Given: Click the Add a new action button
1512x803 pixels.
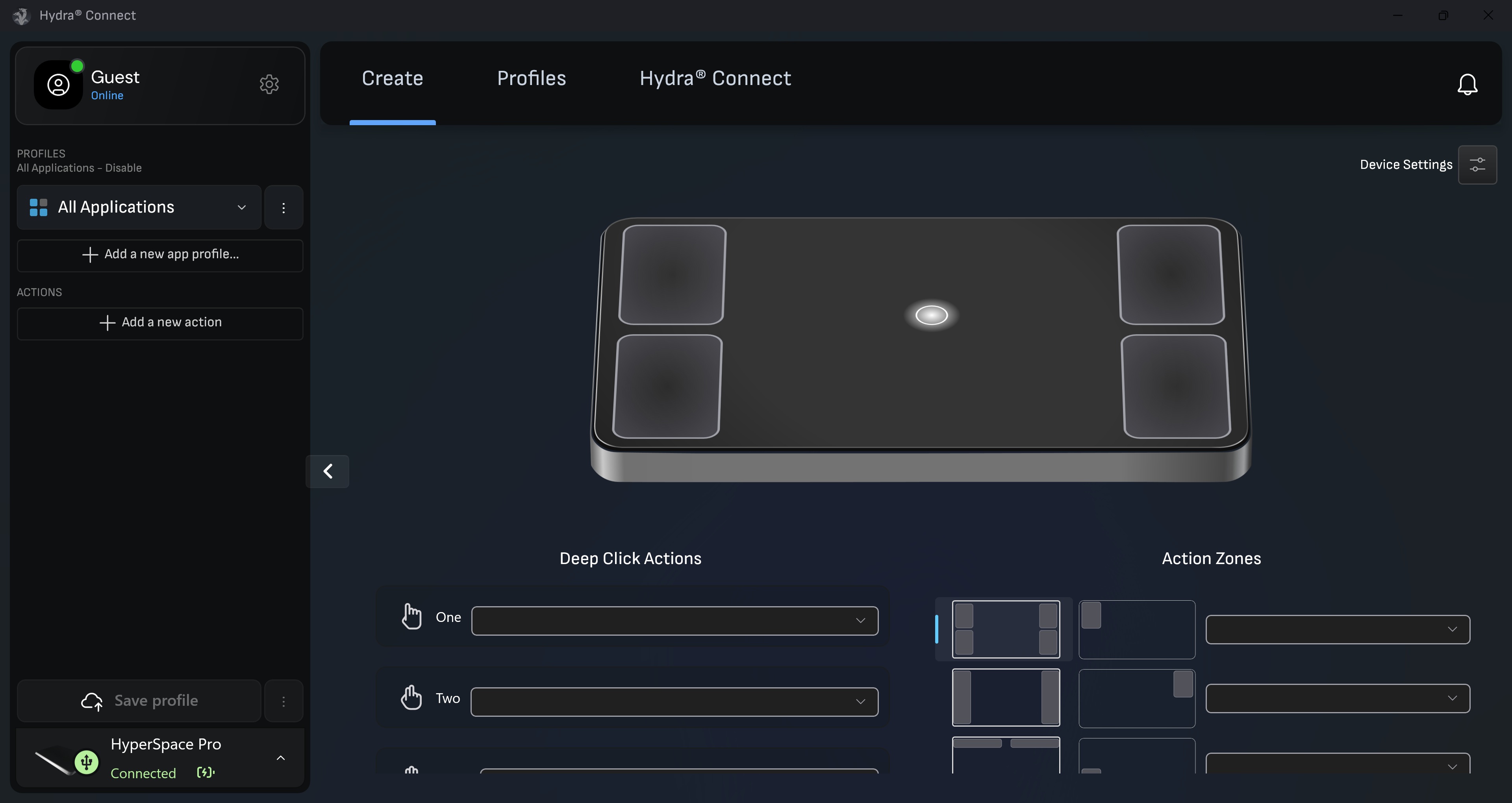Looking at the screenshot, I should [159, 322].
